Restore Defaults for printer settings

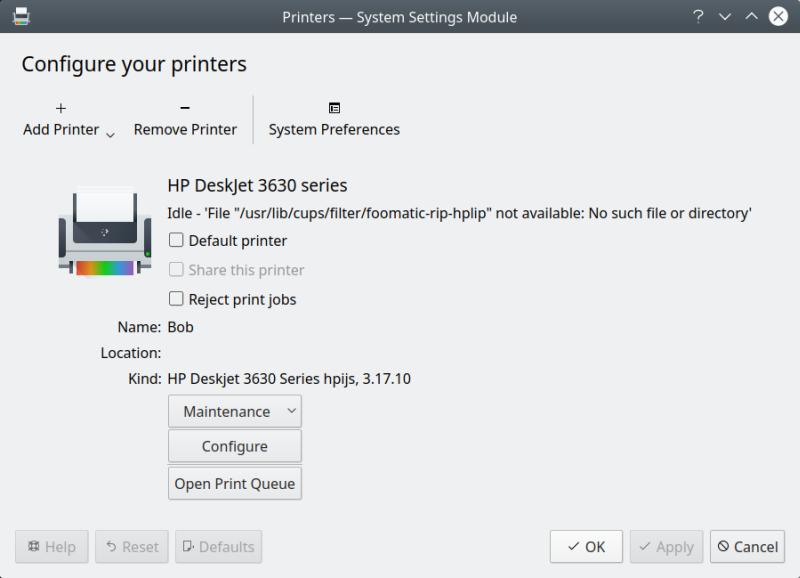[x=218, y=547]
